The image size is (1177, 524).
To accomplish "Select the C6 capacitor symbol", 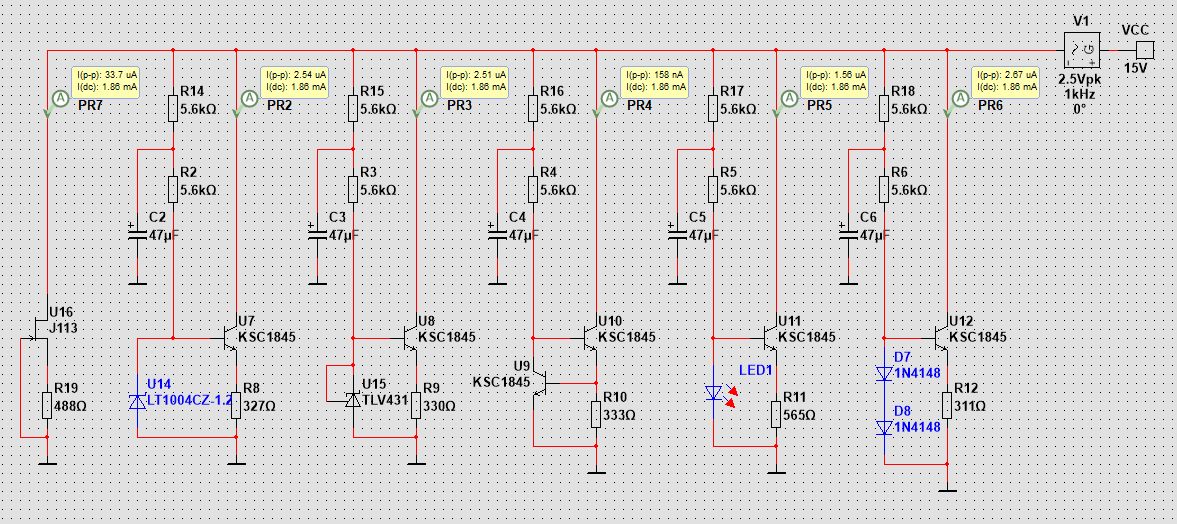I will point(848,235).
